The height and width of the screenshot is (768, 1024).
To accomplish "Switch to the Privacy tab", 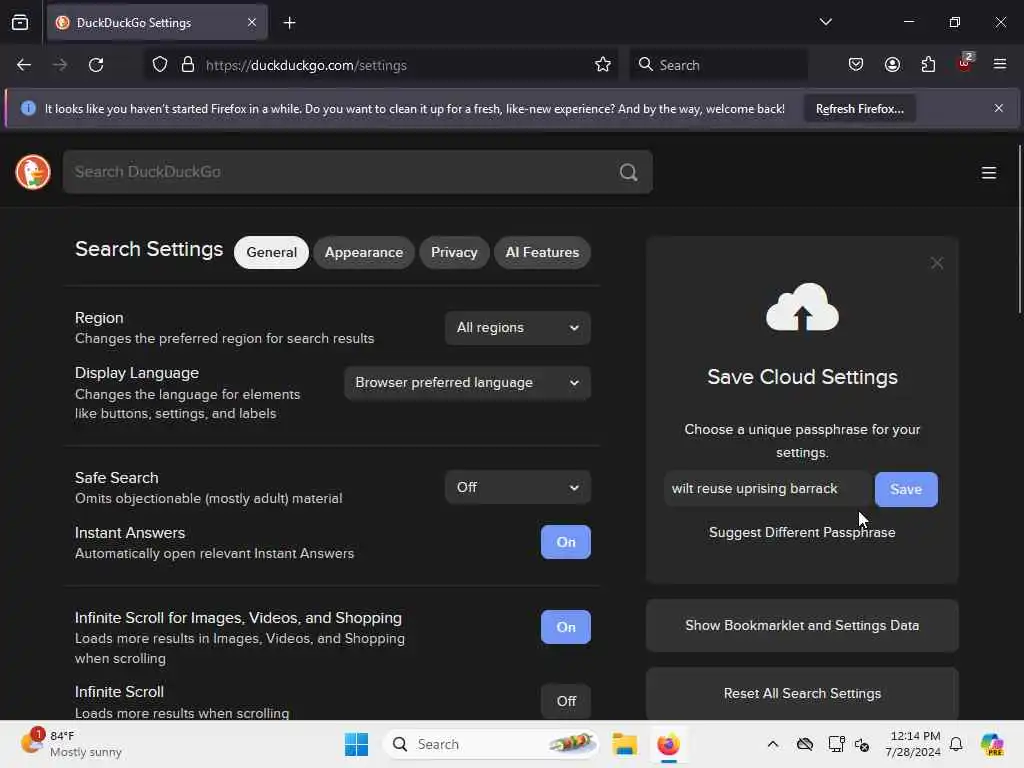I will coord(454,253).
